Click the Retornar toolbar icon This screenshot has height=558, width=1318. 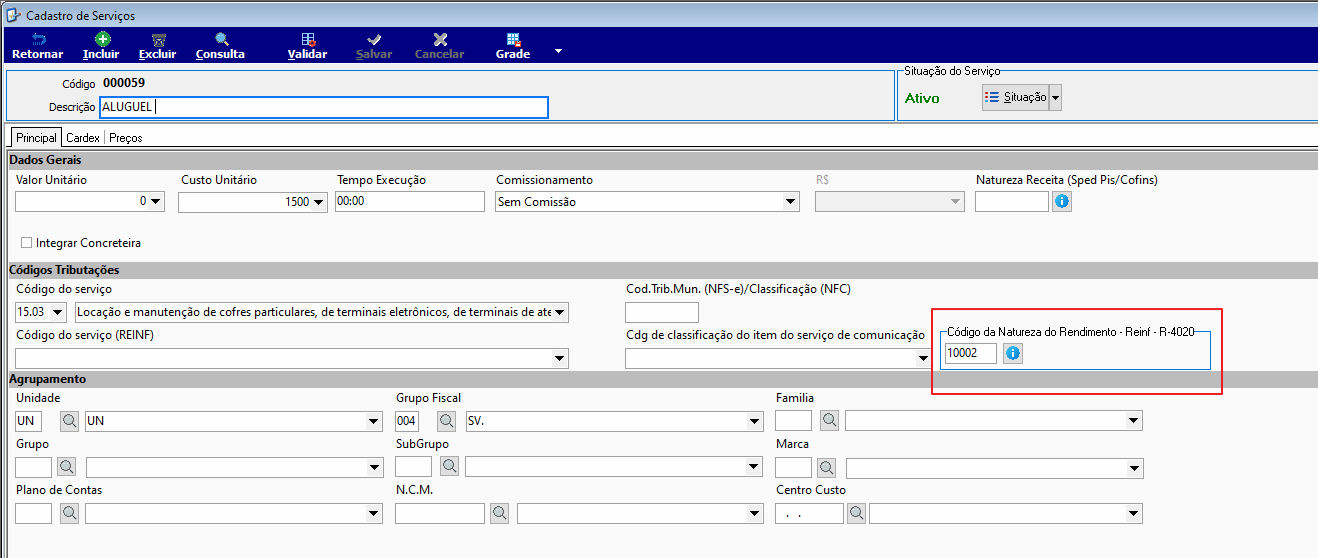38,40
